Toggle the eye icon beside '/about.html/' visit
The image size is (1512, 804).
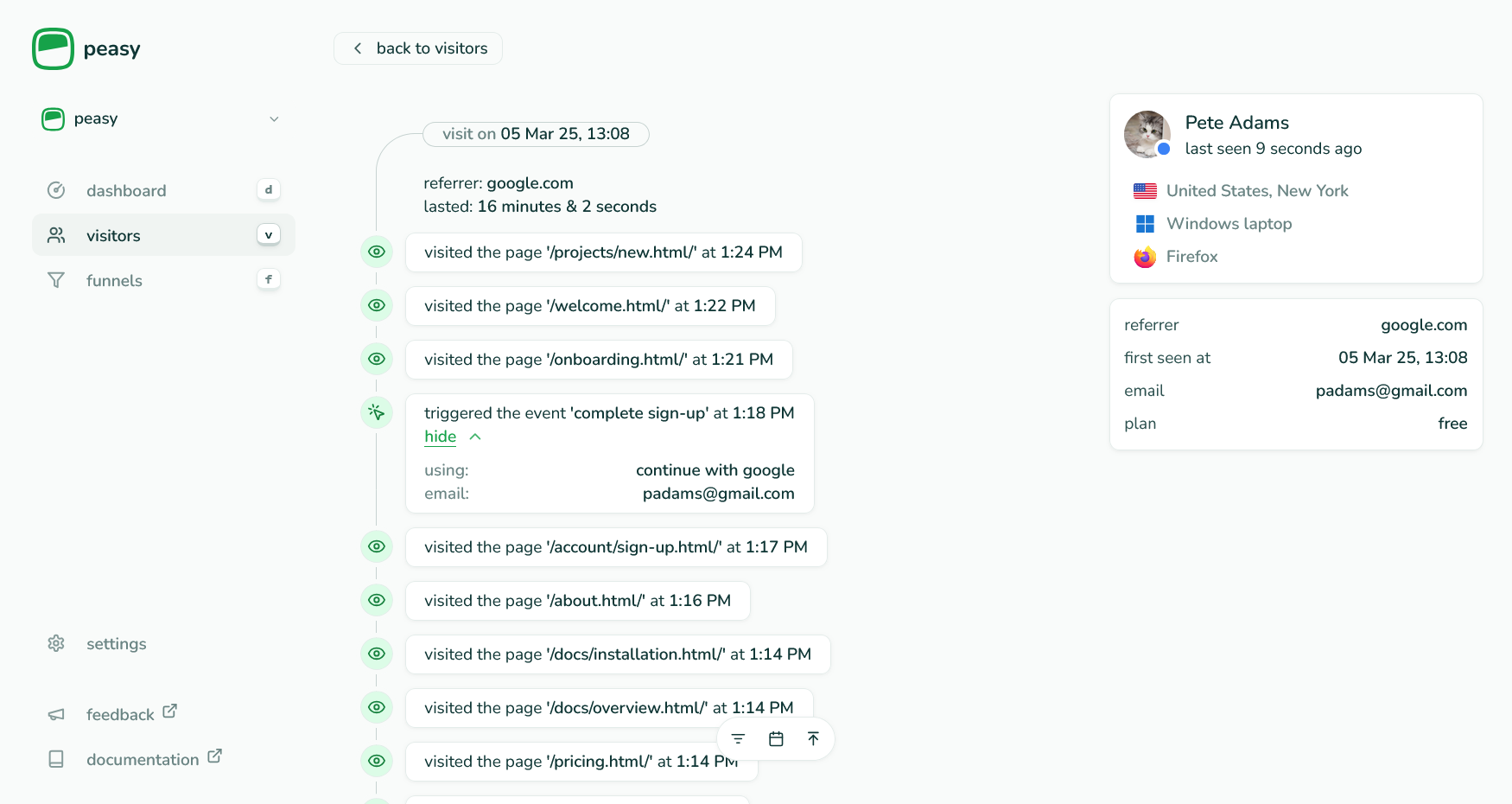point(376,600)
